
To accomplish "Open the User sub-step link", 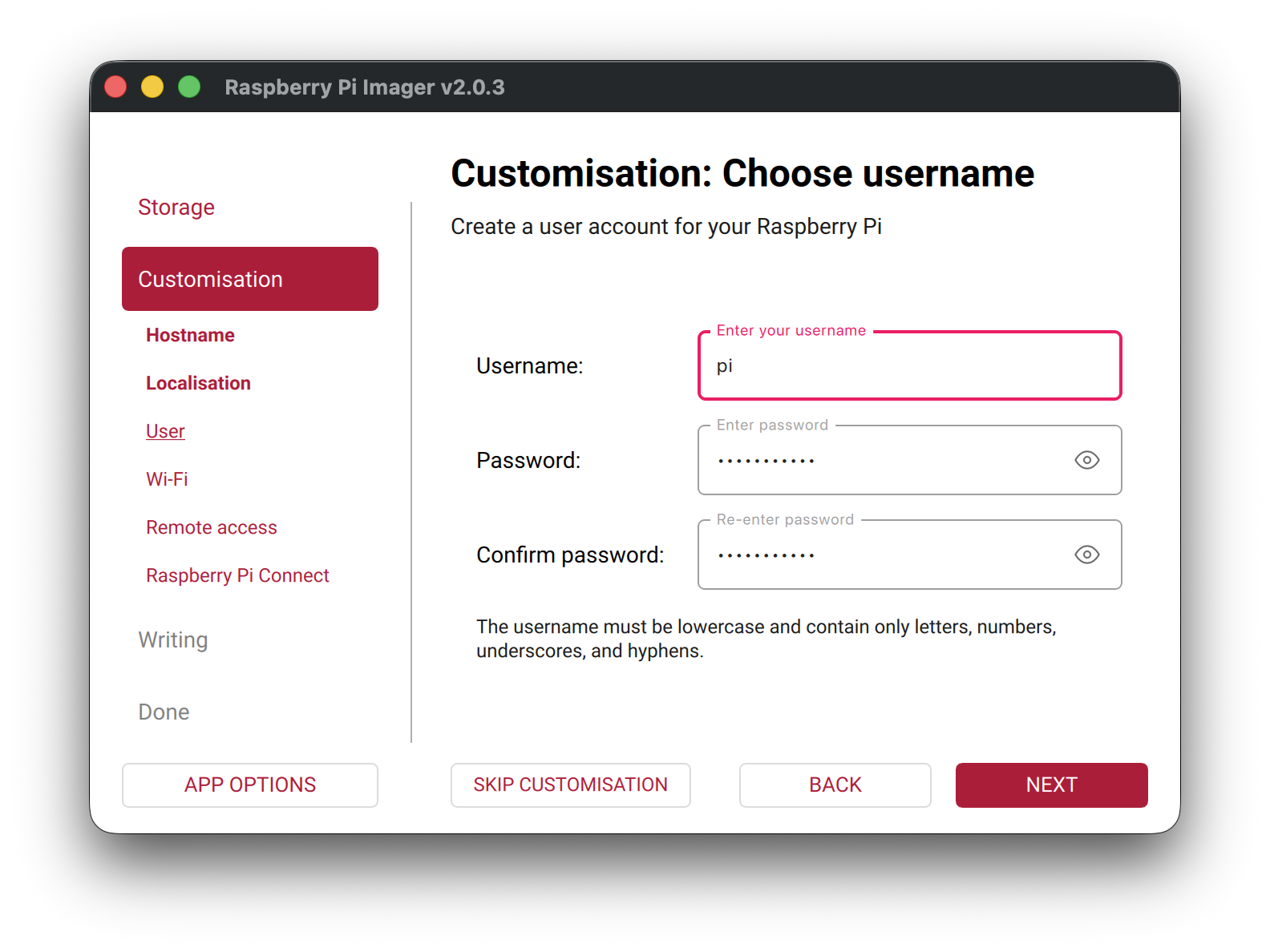I will pyautogui.click(x=165, y=431).
